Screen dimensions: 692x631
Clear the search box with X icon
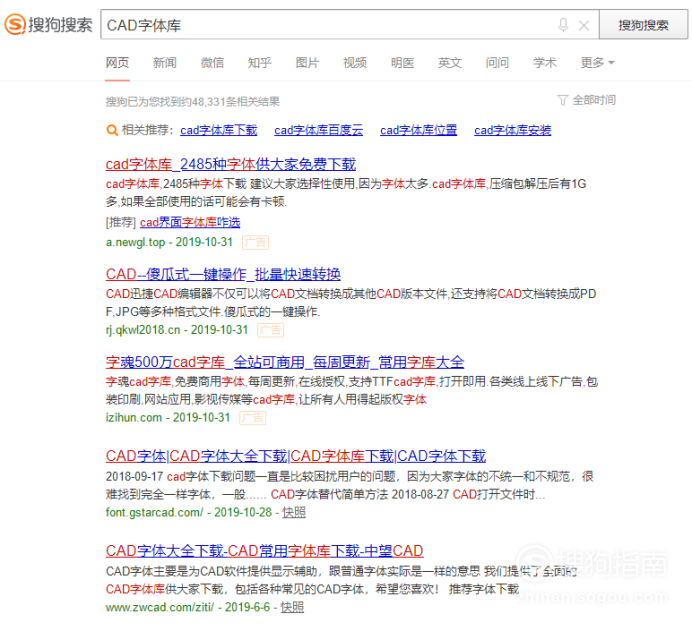(584, 26)
